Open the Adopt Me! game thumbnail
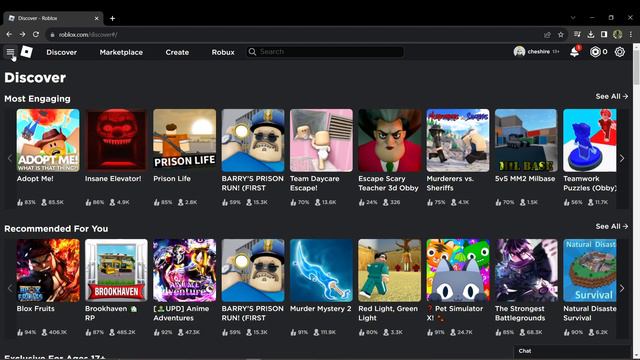Image resolution: width=640 pixels, height=360 pixels. [x=48, y=140]
